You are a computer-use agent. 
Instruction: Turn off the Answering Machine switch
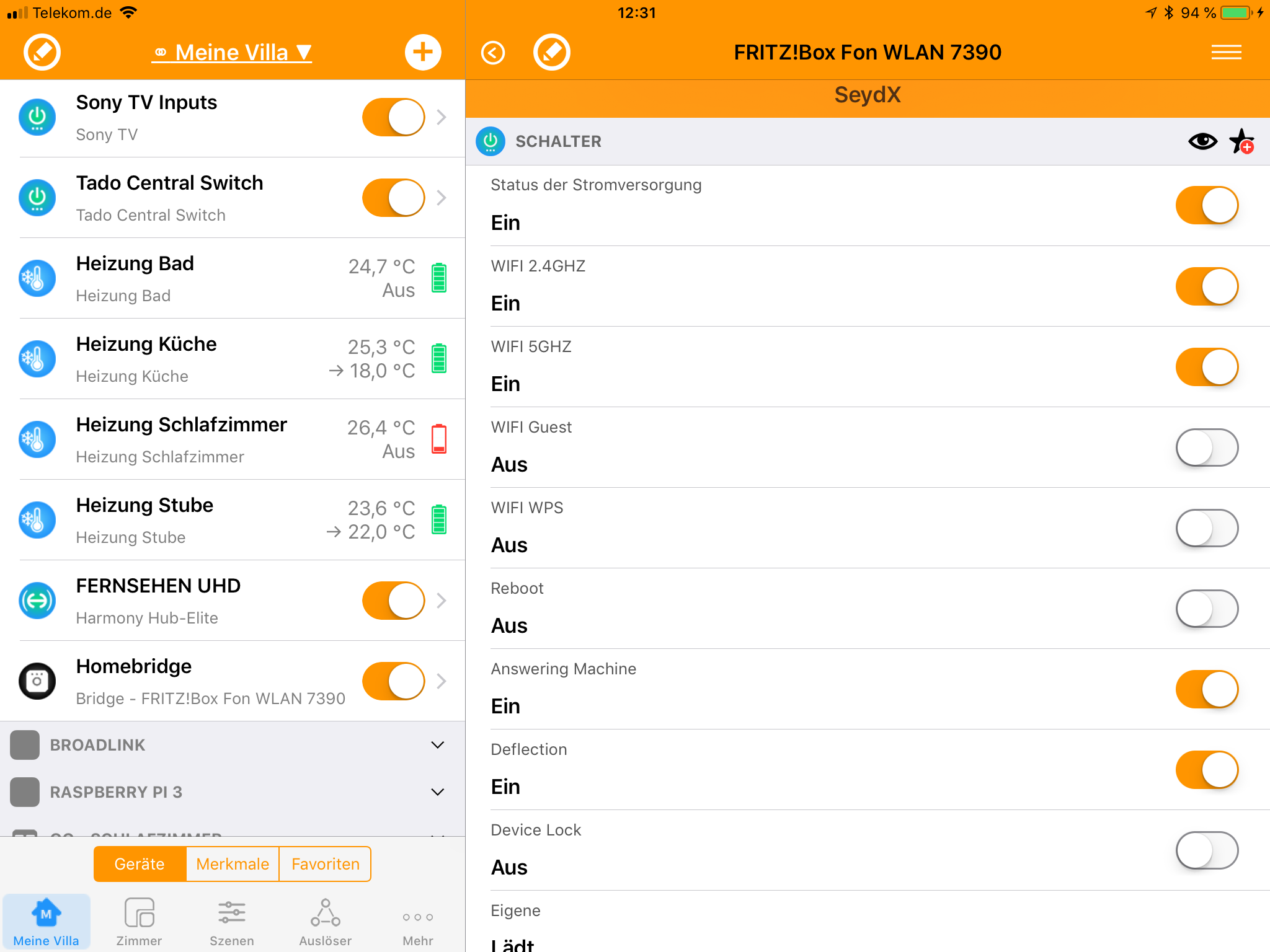click(x=1206, y=689)
